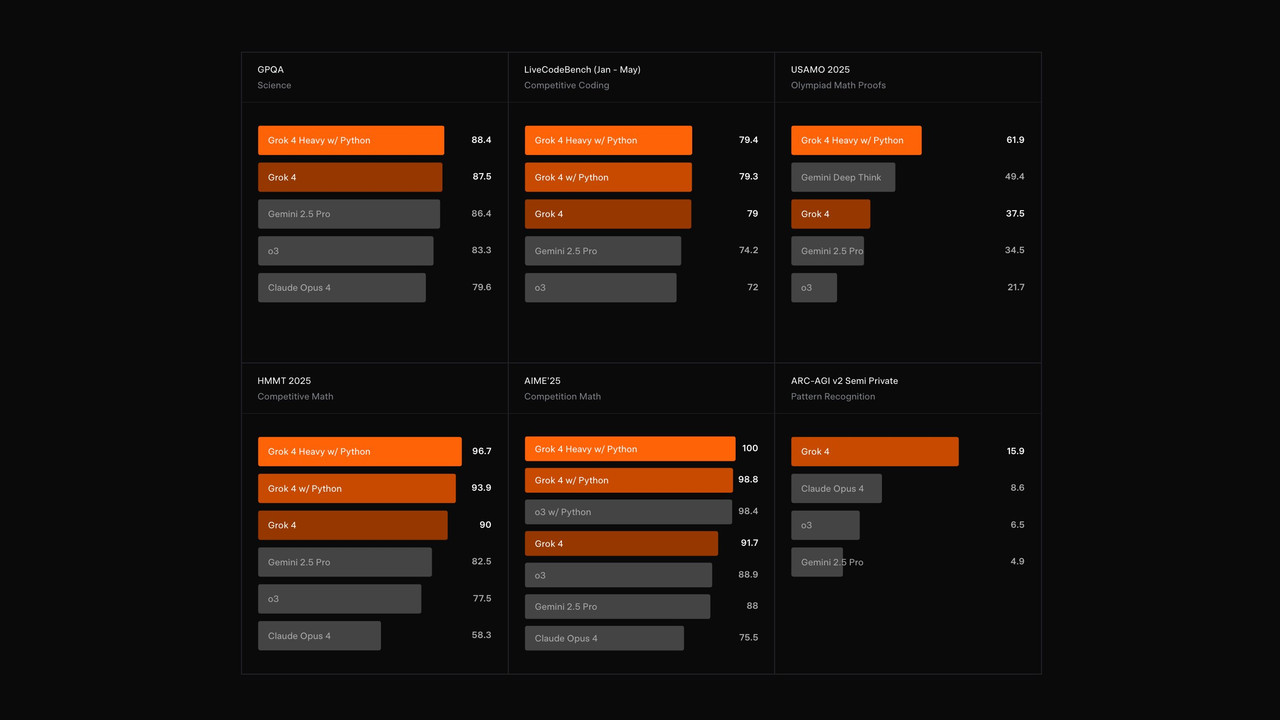Click the 58.3 score value
Image resolution: width=1280 pixels, height=720 pixels.
(481, 636)
